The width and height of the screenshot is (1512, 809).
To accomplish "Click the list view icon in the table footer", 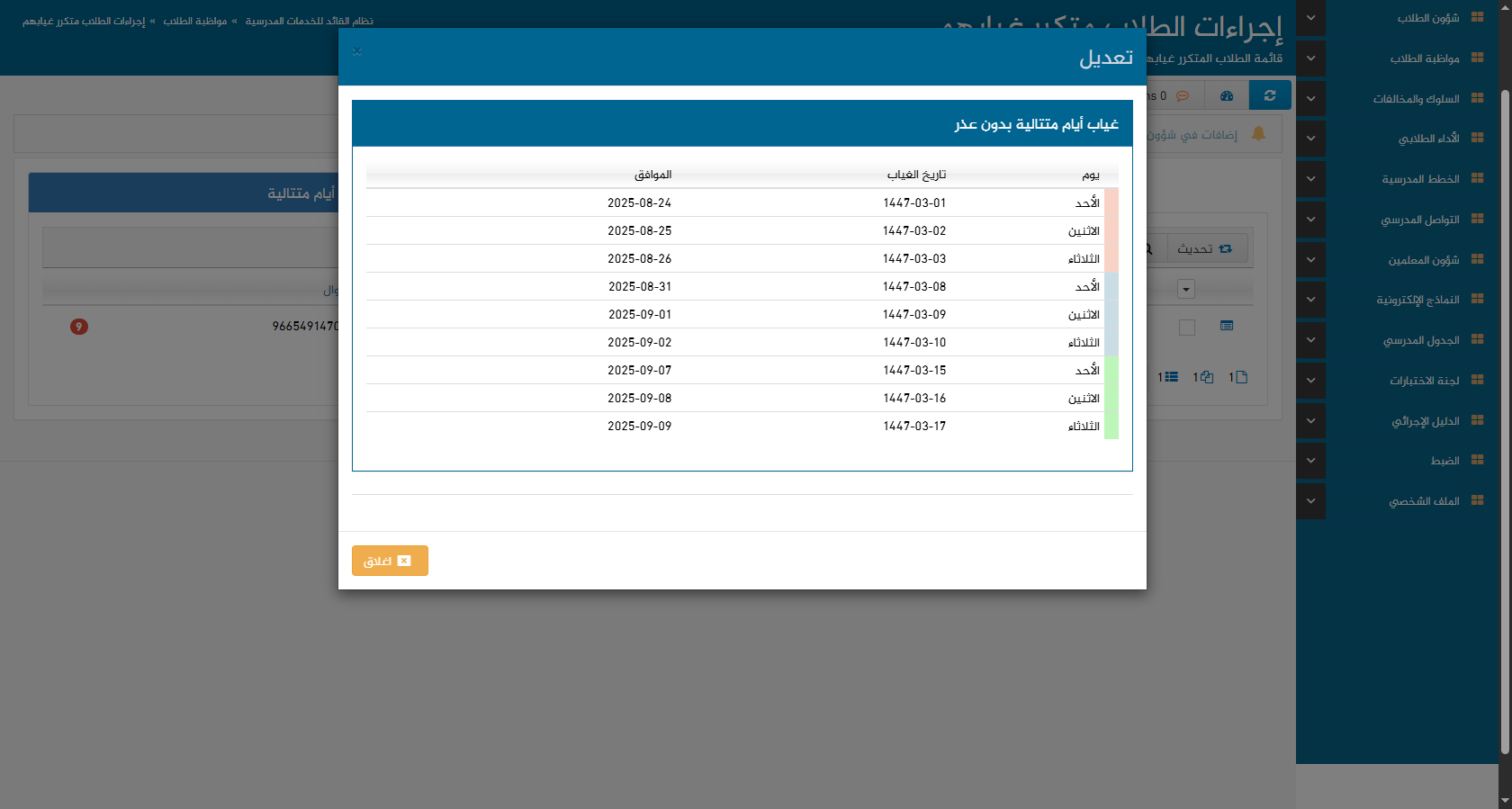I will pyautogui.click(x=1168, y=377).
